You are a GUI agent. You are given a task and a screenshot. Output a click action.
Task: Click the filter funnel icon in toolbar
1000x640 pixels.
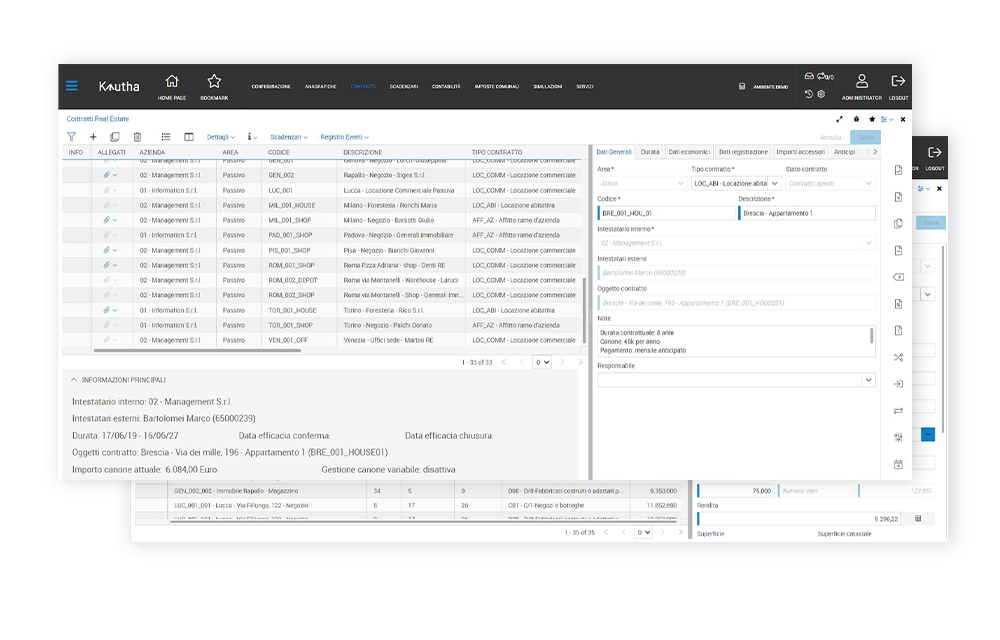tap(72, 136)
